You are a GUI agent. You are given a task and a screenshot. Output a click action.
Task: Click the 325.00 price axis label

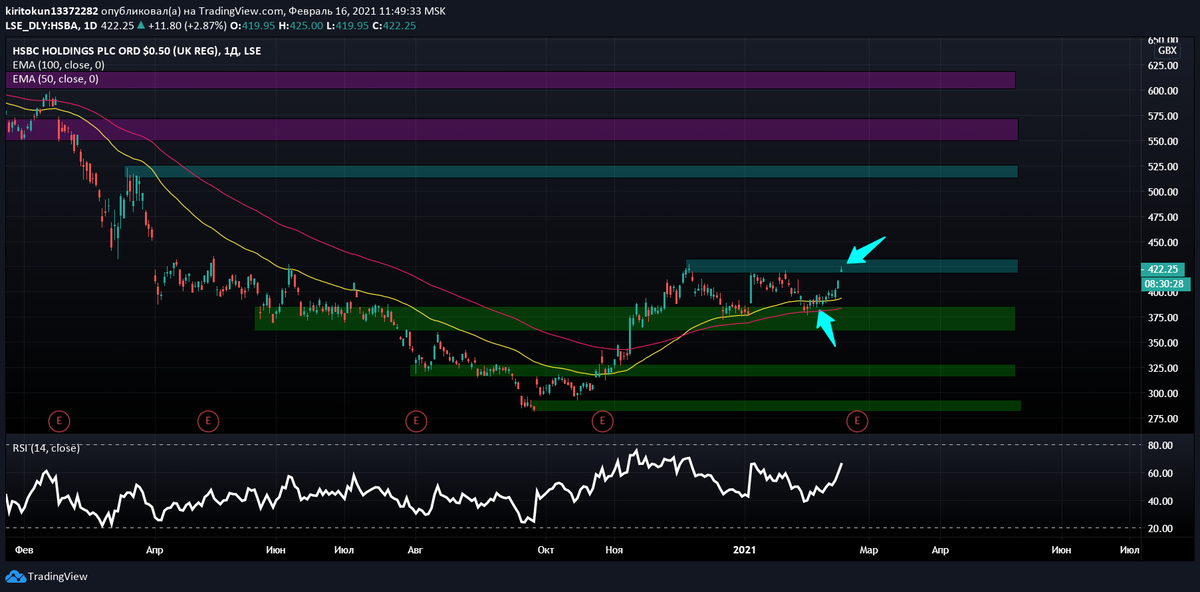click(1162, 368)
